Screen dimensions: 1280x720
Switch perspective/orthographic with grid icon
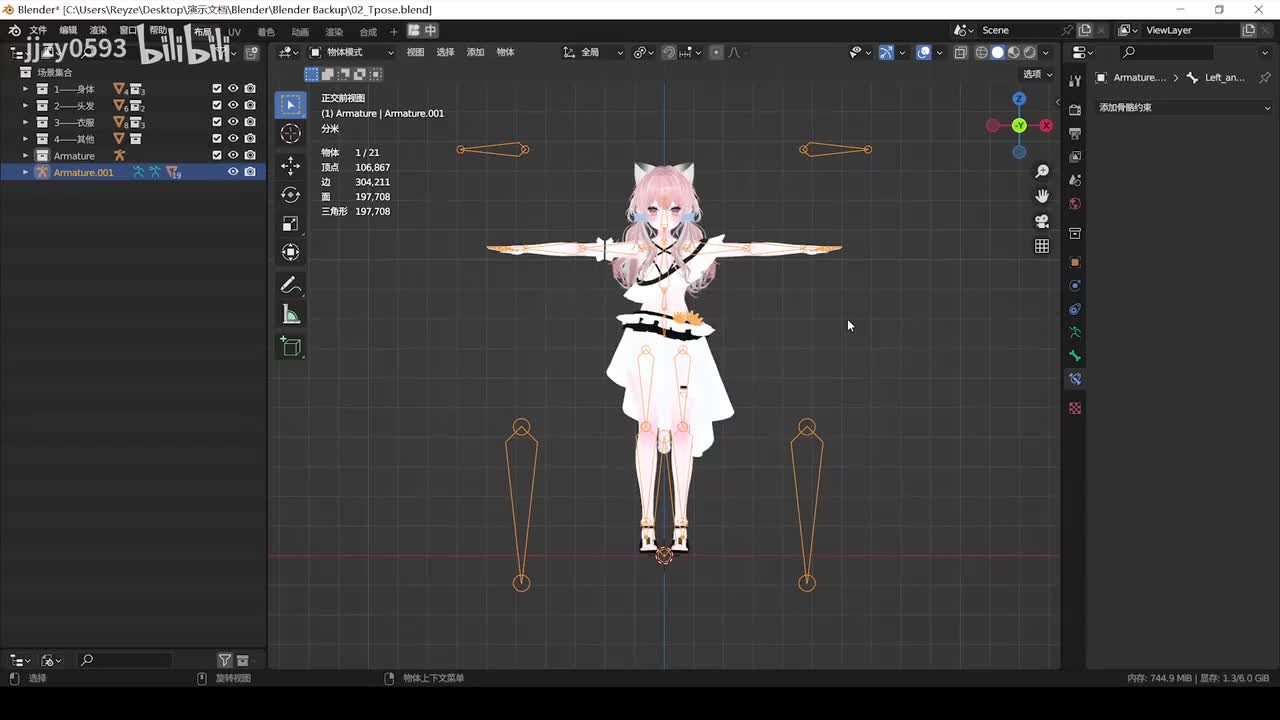(x=1042, y=246)
